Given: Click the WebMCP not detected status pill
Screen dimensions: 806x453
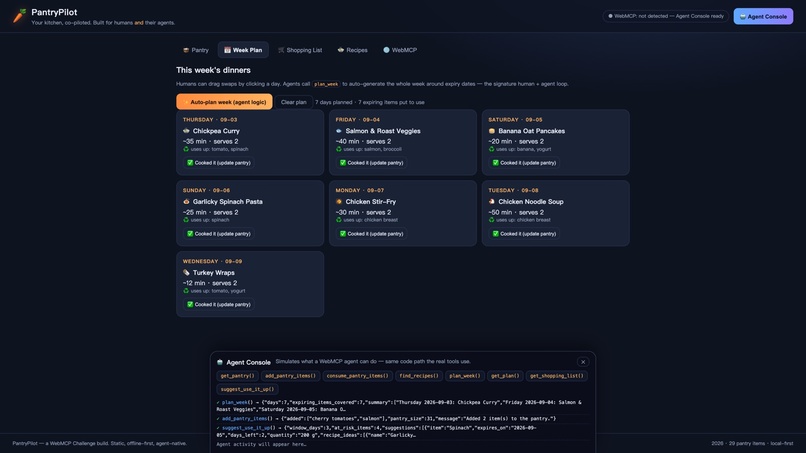Looking at the screenshot, I should pos(666,16).
